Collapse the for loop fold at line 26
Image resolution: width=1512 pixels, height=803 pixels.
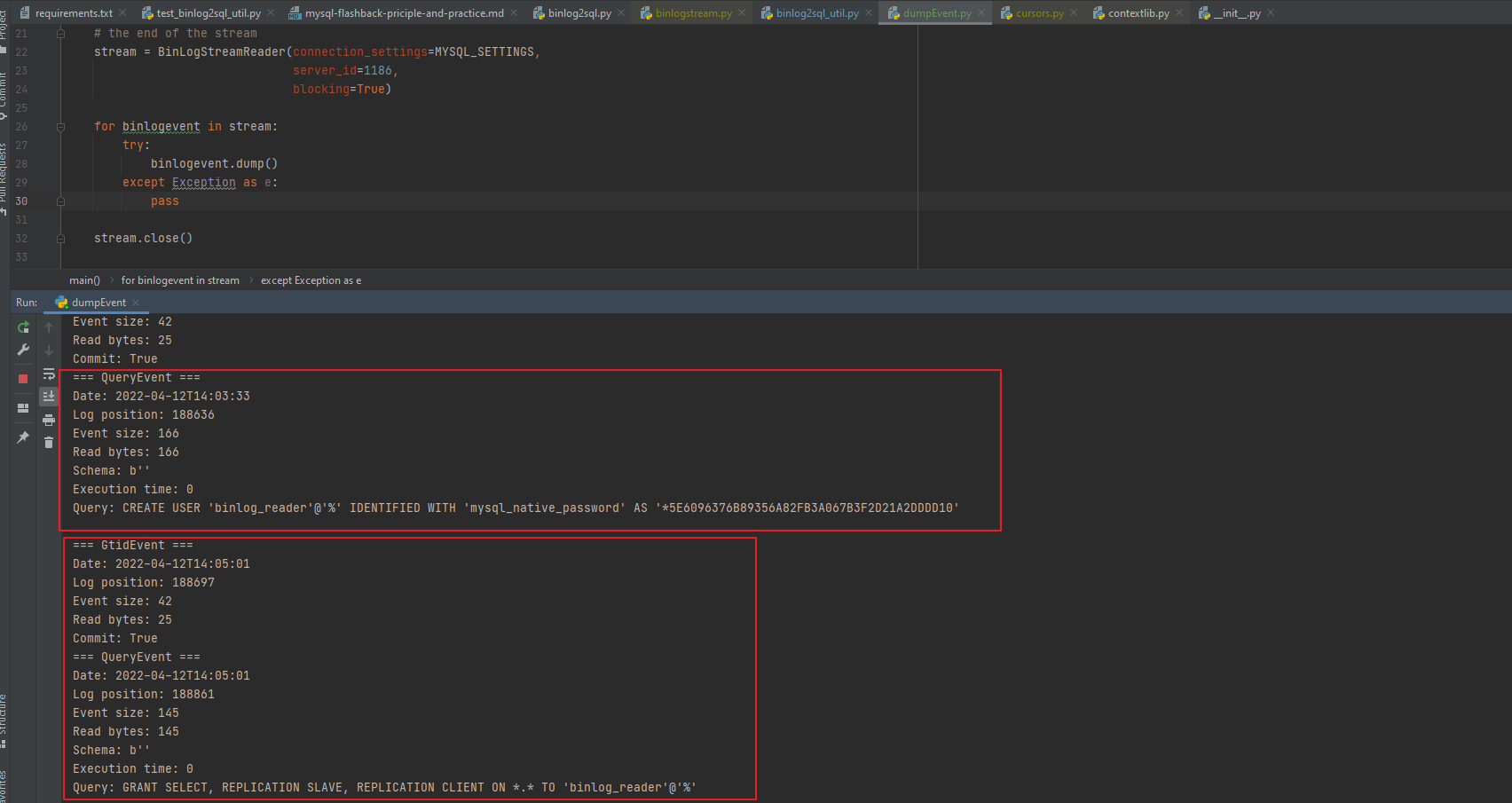60,127
